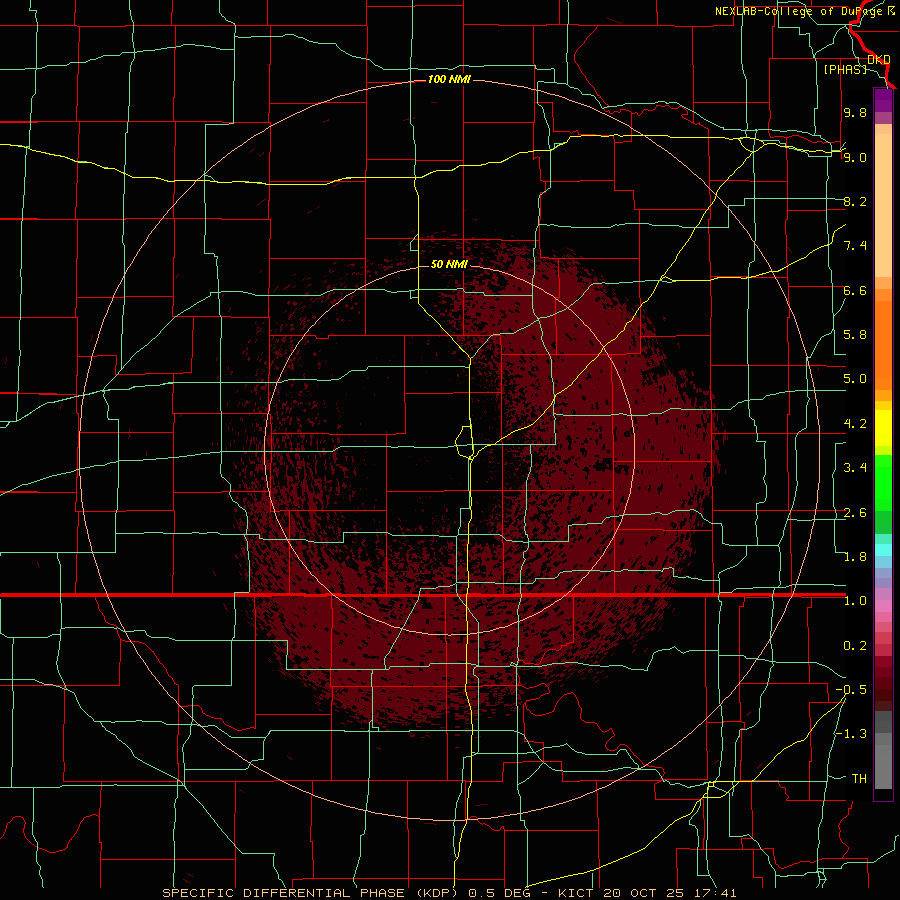The image size is (900, 900).
Task: Click the 5.0 scale value
Action: tap(855, 379)
